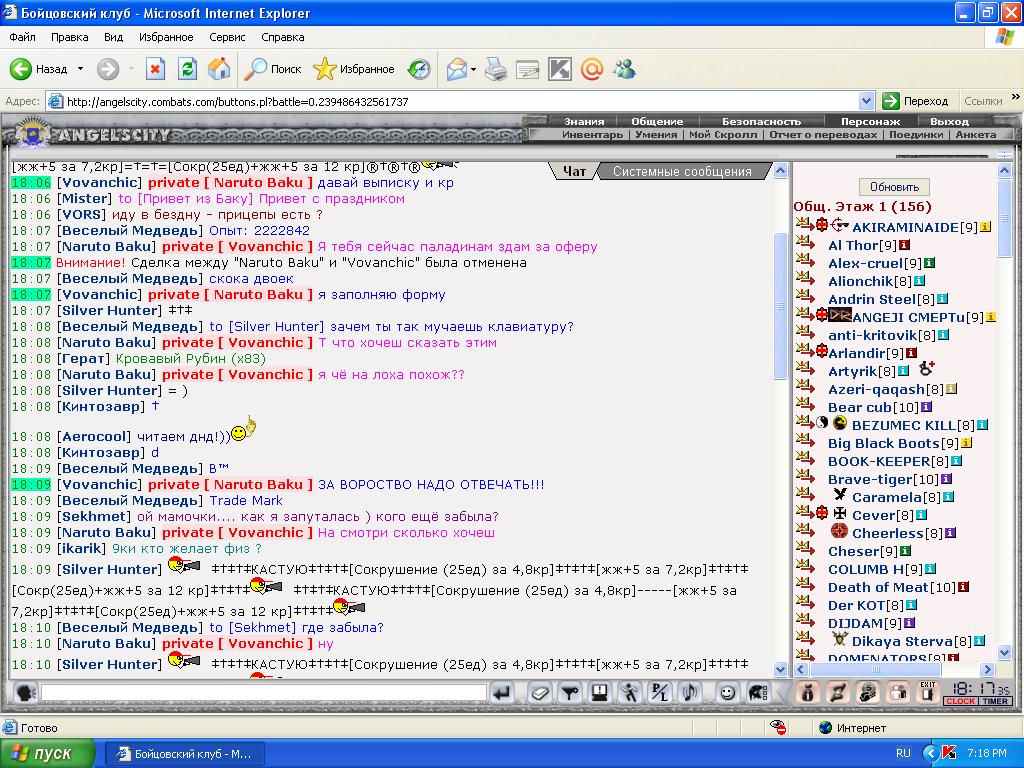Click the money bag icon in bottom bar
The height and width of the screenshot is (768, 1024).
pyautogui.click(x=808, y=692)
